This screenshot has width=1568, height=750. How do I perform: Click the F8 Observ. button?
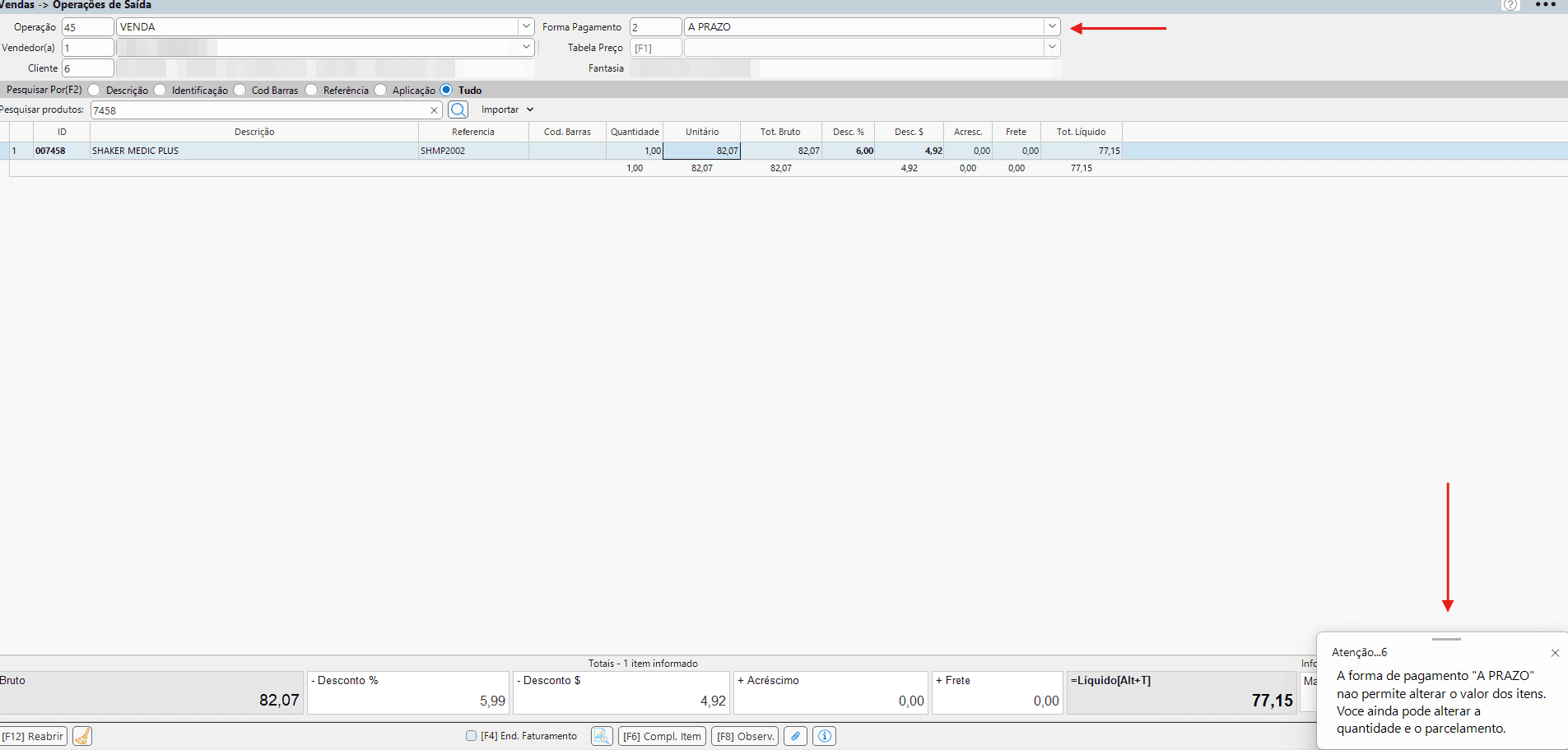pos(745,736)
